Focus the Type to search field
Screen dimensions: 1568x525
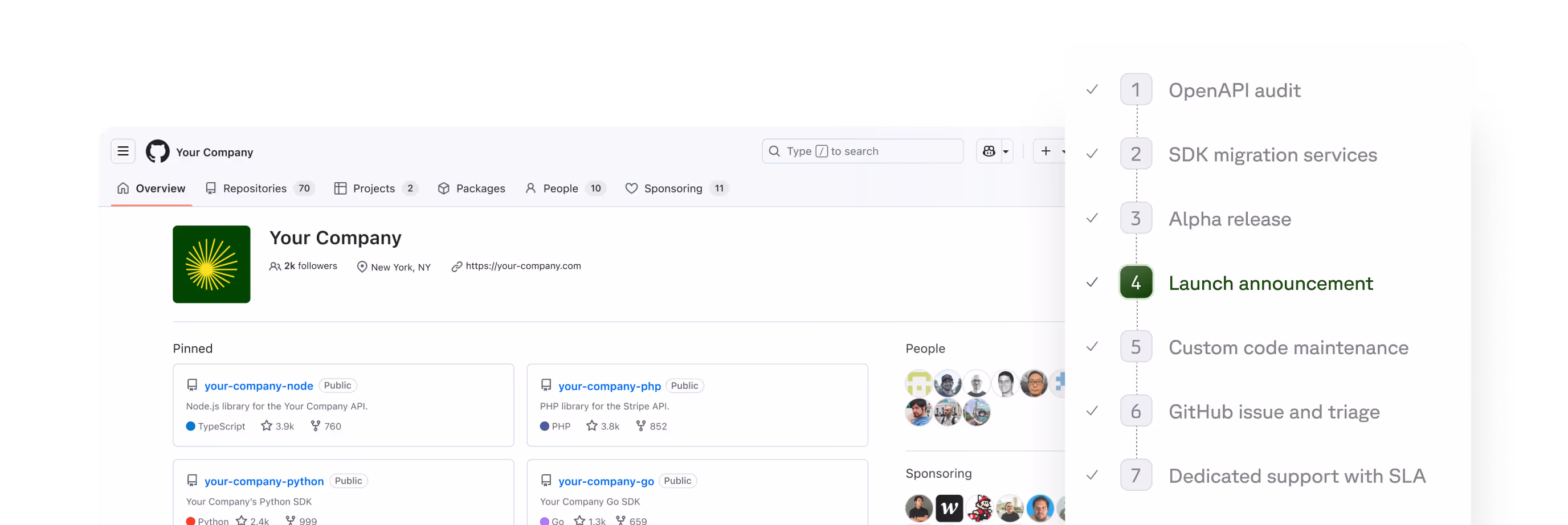point(862,151)
